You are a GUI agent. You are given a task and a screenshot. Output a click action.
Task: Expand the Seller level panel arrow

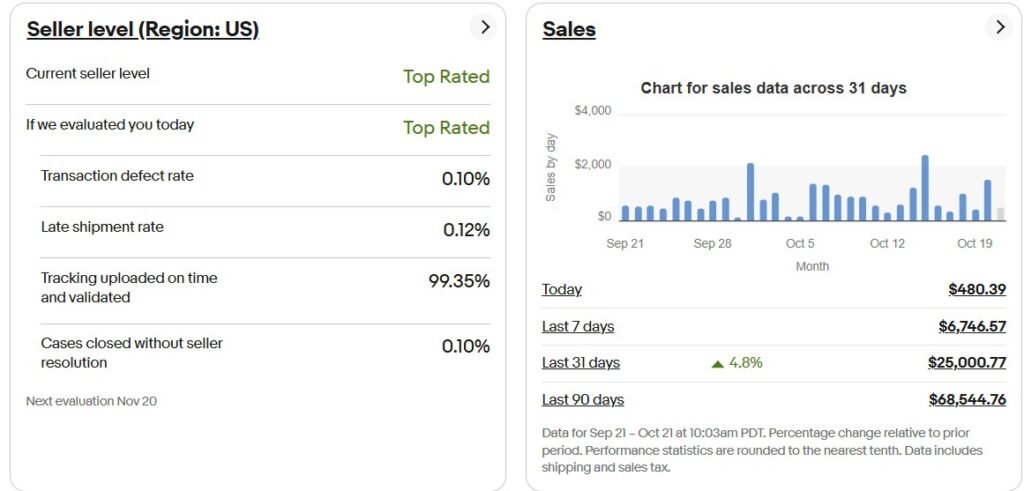[x=485, y=28]
